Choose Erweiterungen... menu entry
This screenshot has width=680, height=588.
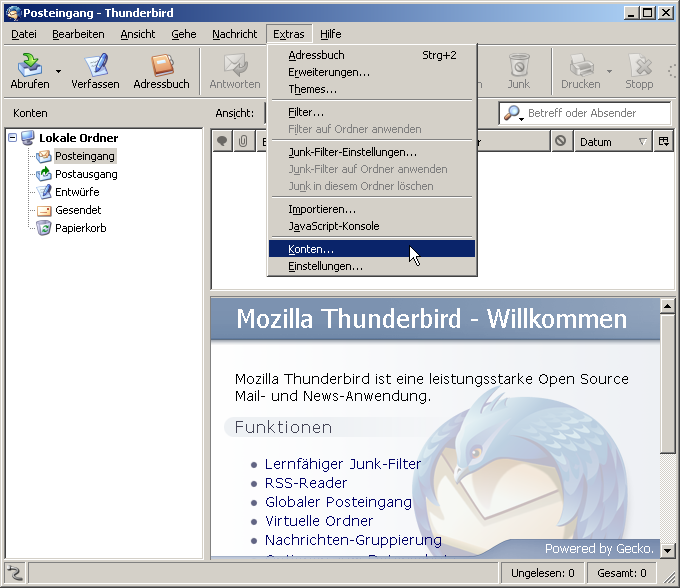372,72
